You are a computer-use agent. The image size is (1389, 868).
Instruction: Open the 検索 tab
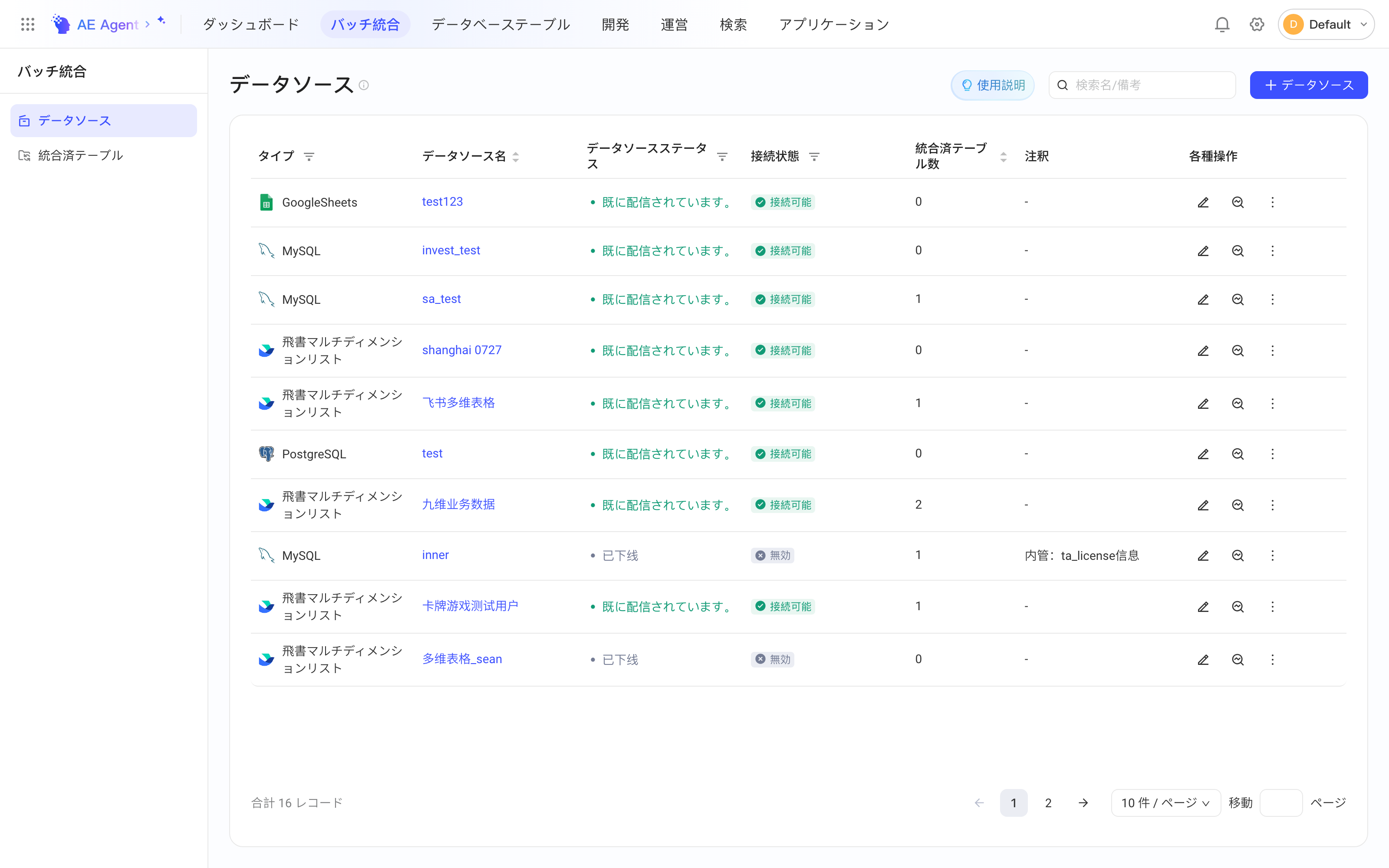(733, 24)
